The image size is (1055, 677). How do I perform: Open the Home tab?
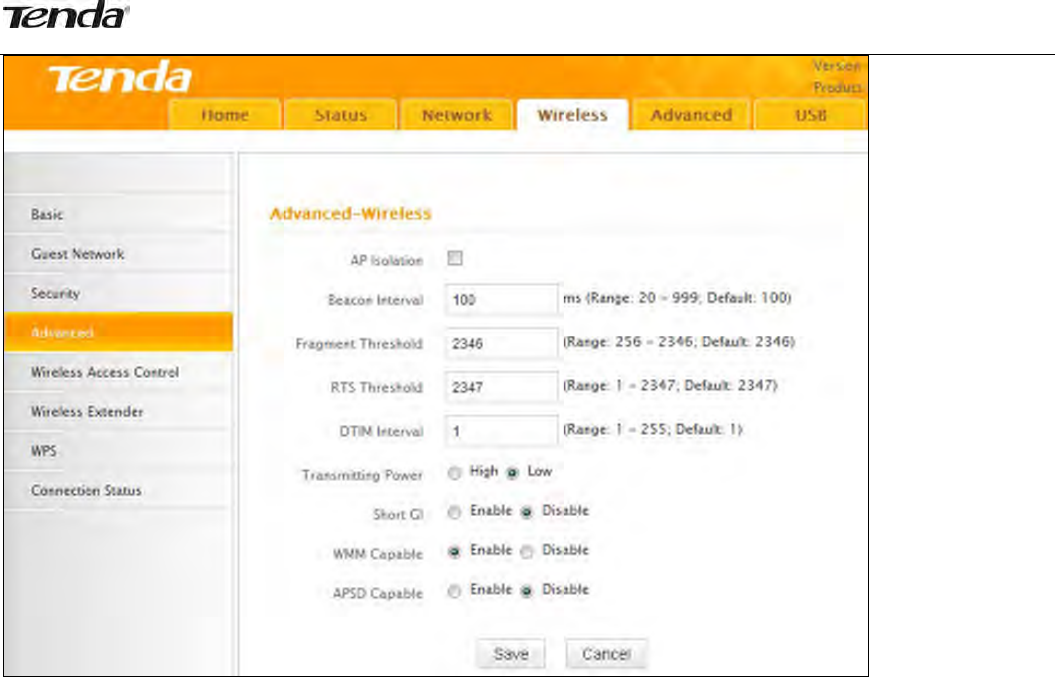(225, 115)
